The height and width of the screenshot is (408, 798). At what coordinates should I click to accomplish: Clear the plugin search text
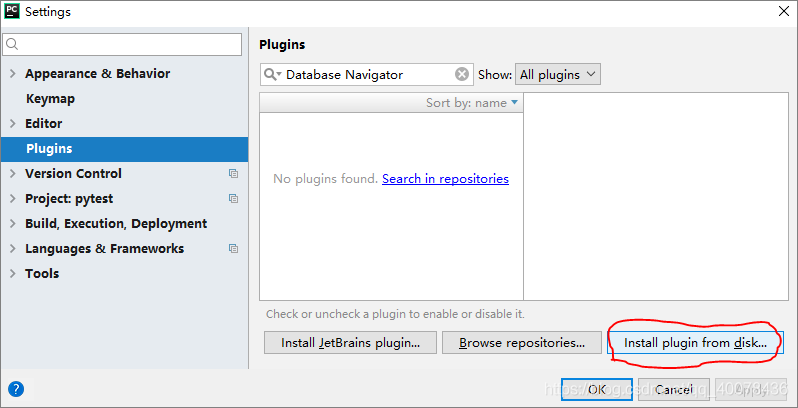pyautogui.click(x=462, y=74)
